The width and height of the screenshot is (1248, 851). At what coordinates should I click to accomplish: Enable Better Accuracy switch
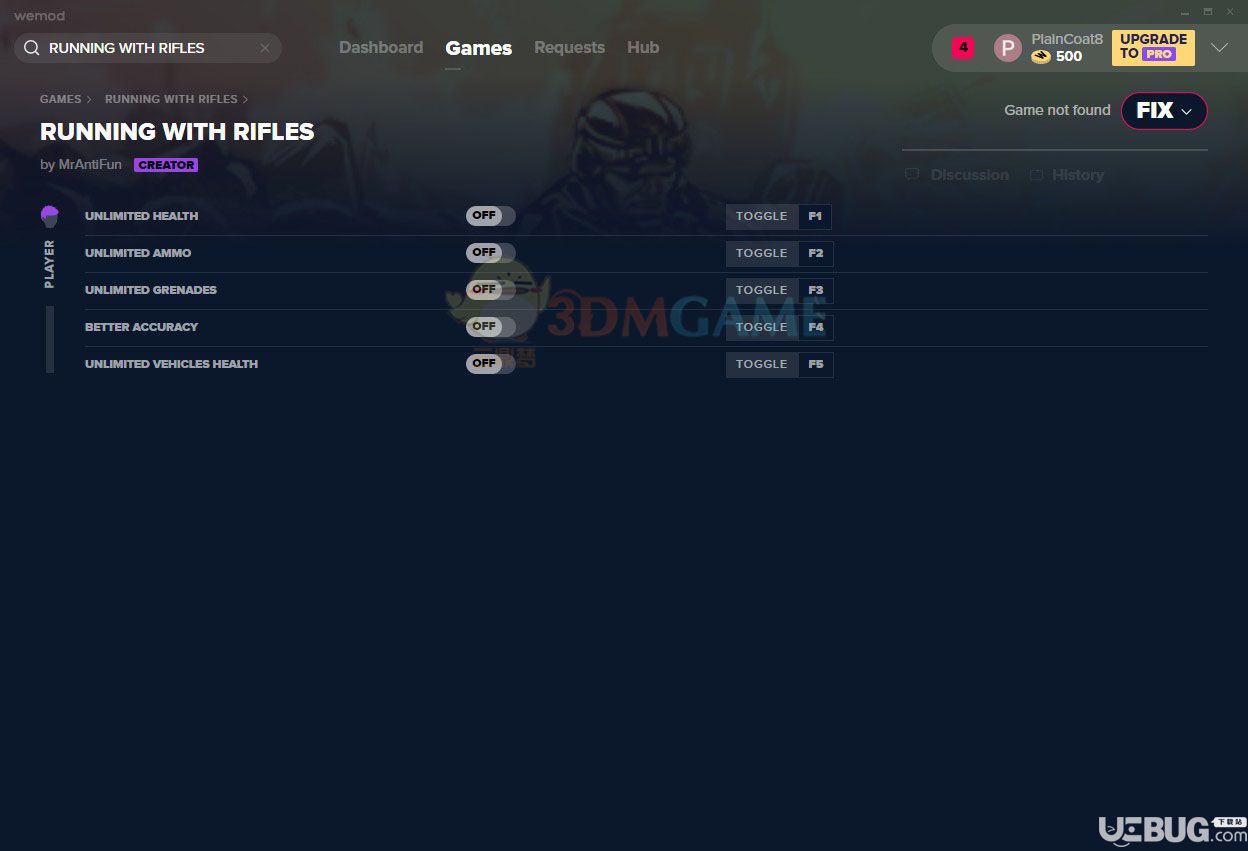pos(491,327)
